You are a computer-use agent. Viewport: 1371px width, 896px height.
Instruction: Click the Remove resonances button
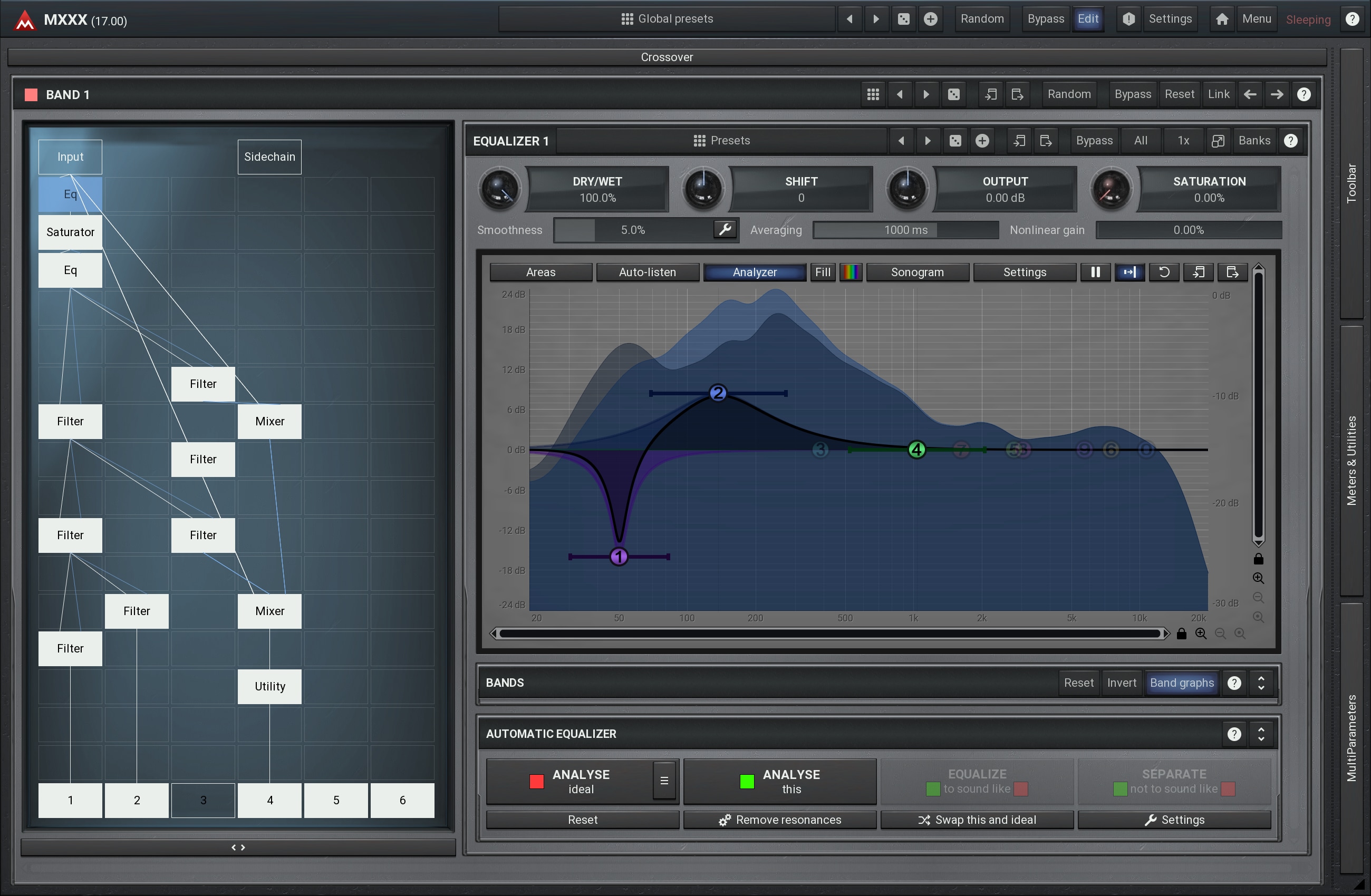point(779,820)
